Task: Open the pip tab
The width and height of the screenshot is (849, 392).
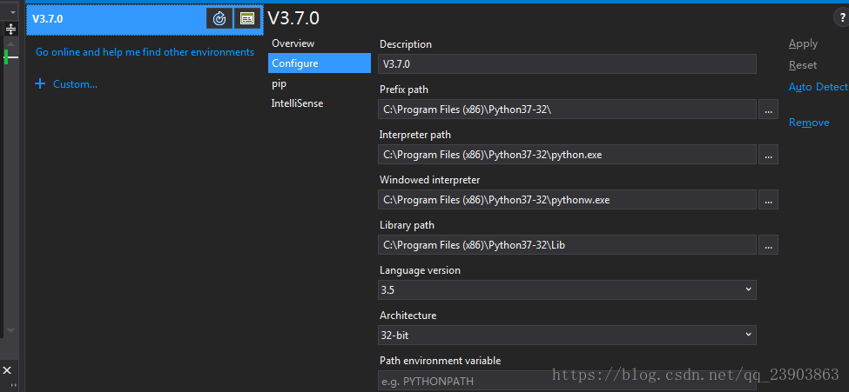Action: point(279,83)
